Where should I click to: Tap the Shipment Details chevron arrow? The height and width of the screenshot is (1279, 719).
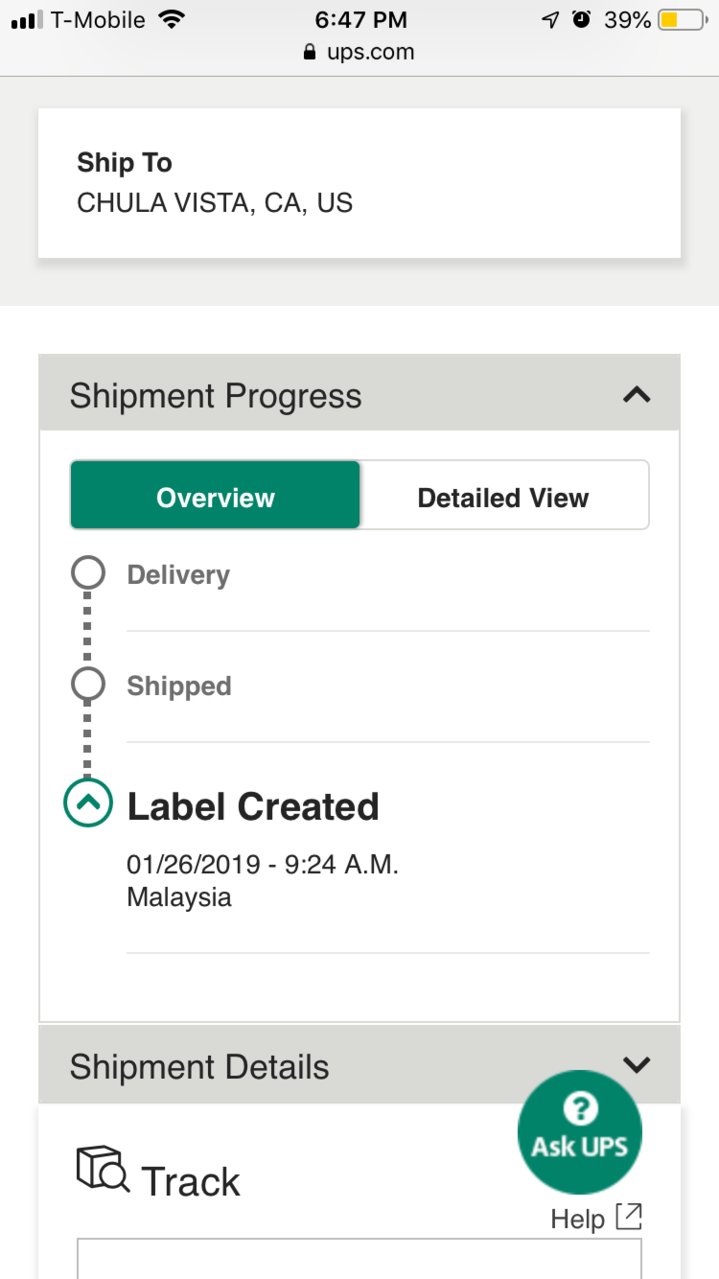[636, 1065]
